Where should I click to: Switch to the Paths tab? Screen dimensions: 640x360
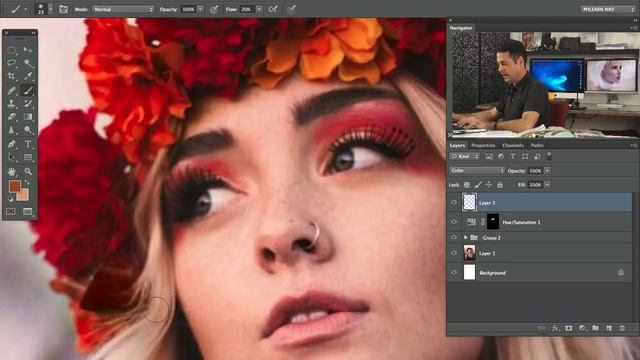pyautogui.click(x=537, y=145)
